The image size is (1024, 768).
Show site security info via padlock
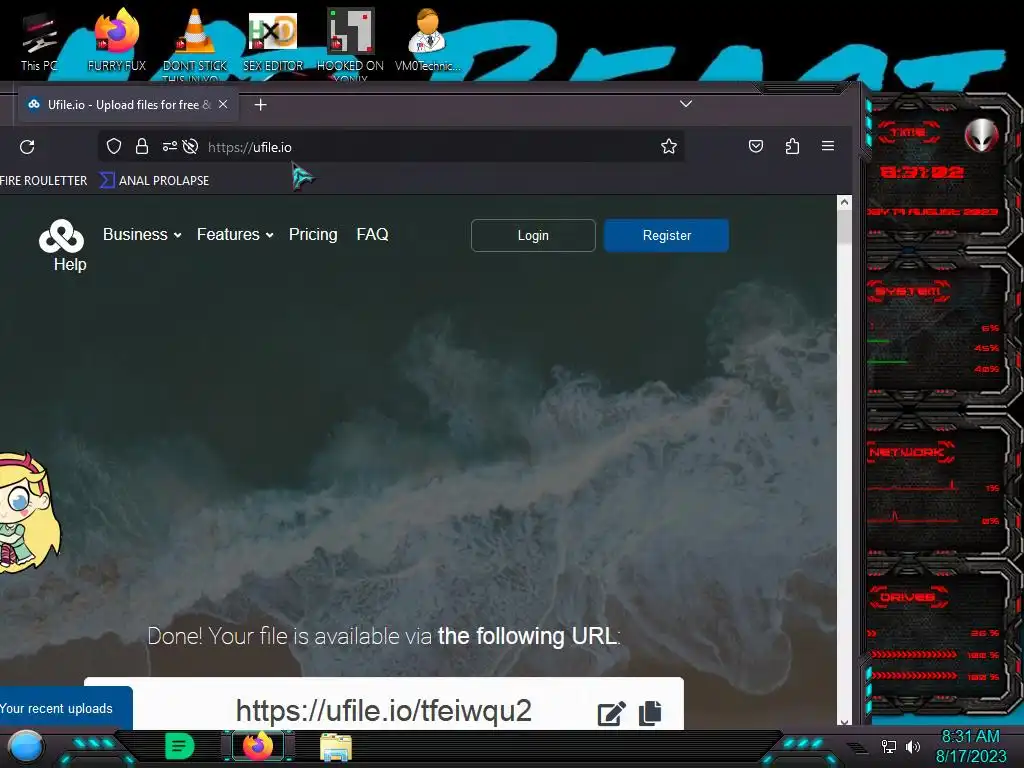pyautogui.click(x=142, y=146)
